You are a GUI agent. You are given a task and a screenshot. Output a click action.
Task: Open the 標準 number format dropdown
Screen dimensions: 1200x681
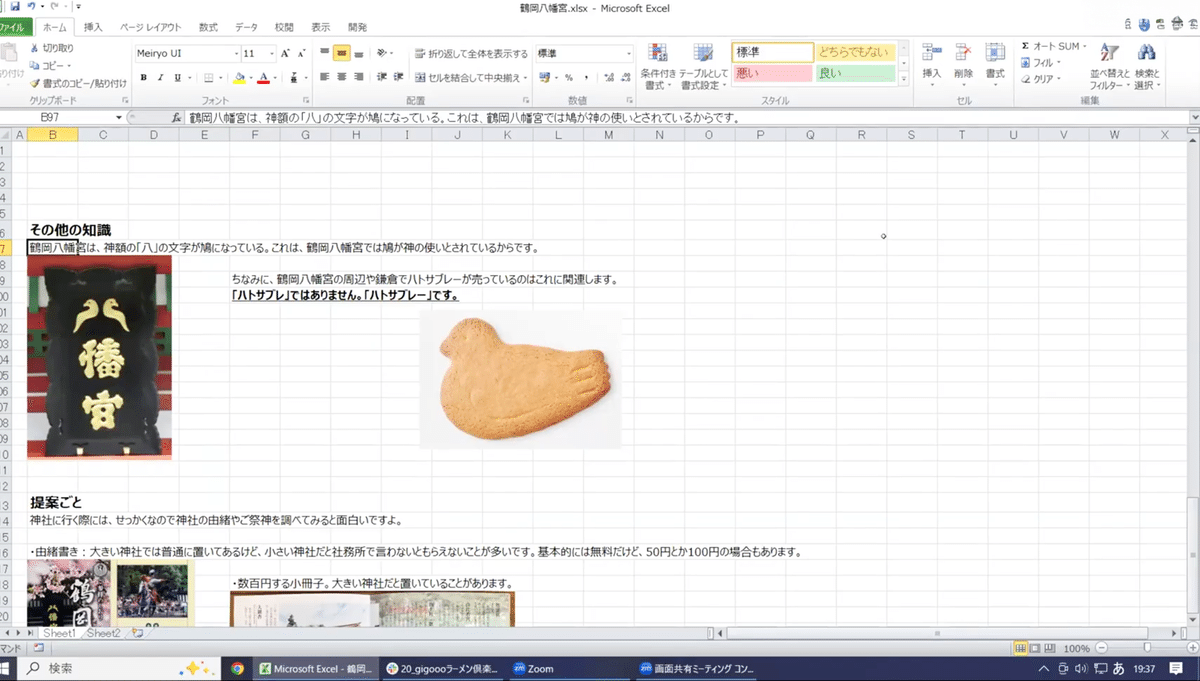(628, 54)
